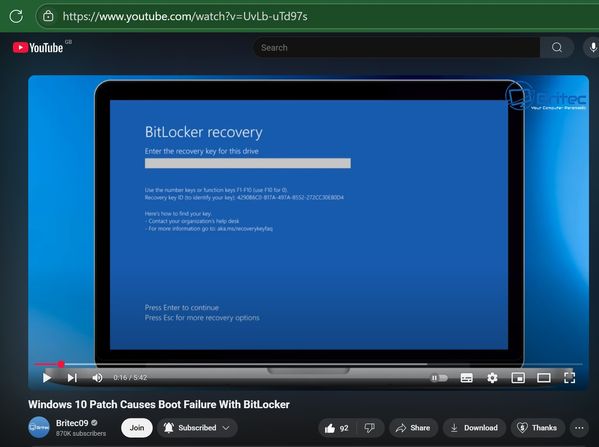
Task: Mute the video volume
Action: [x=97, y=378]
